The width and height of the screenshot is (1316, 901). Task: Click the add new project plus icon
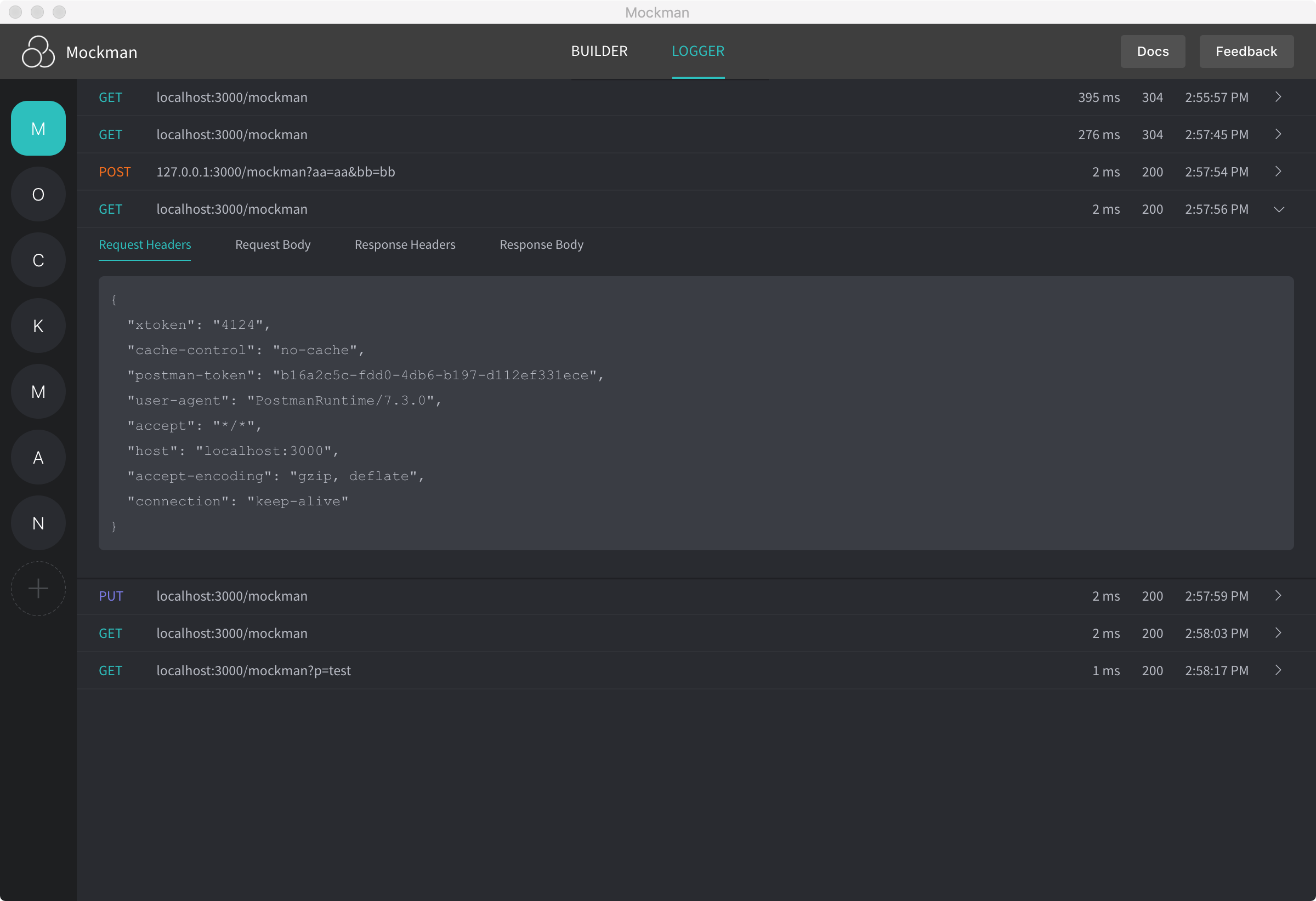(38, 588)
